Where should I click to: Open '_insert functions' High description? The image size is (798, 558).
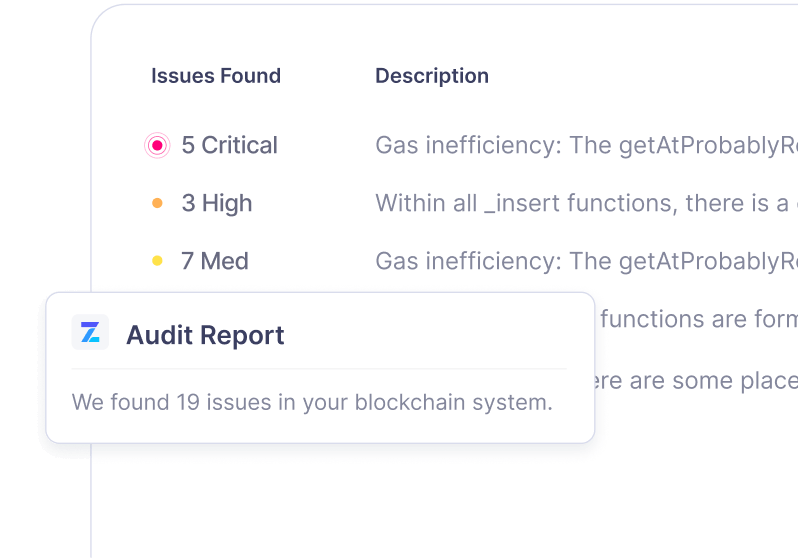(586, 203)
